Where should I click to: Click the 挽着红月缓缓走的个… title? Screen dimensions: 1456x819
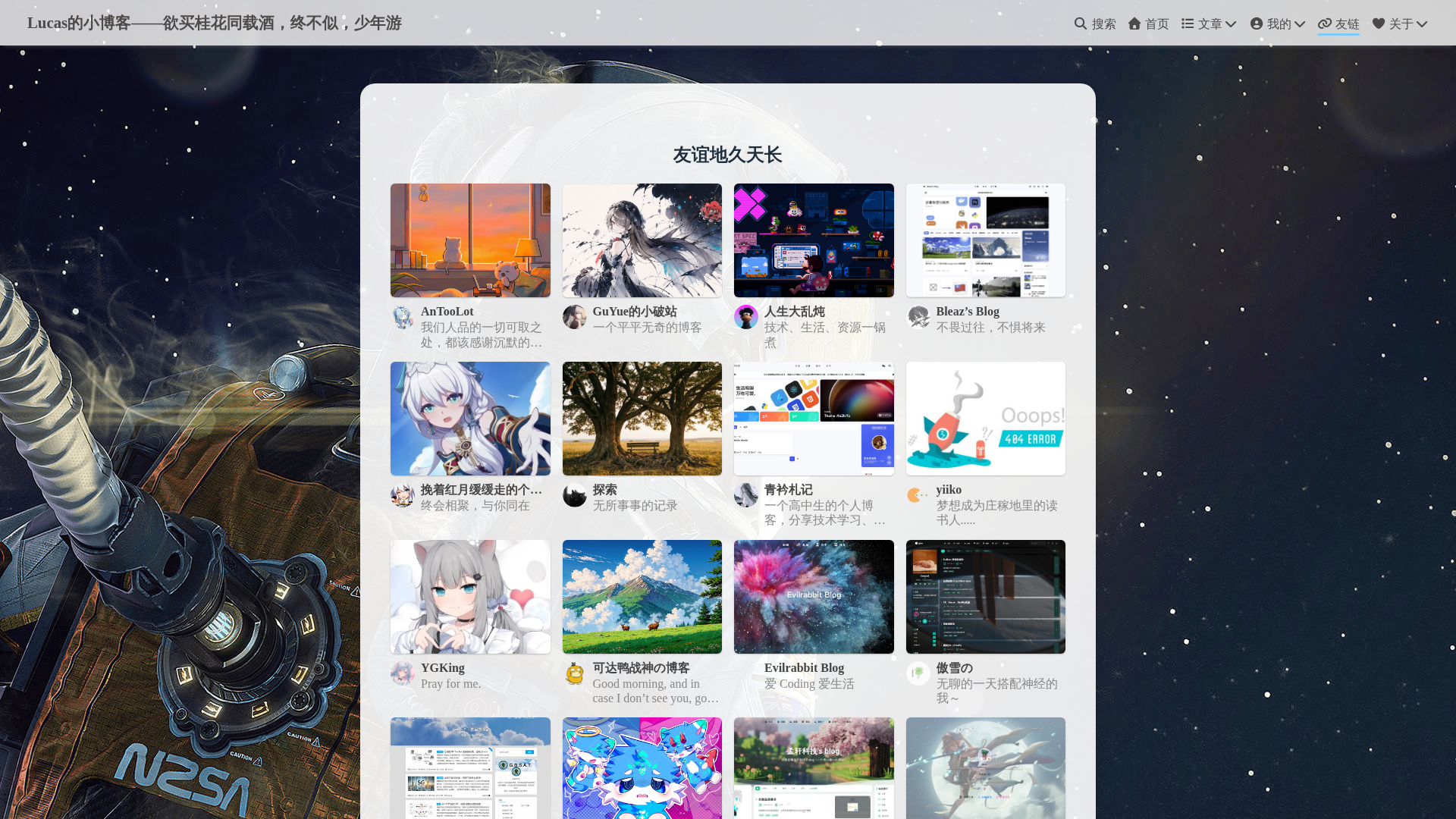[x=482, y=490]
